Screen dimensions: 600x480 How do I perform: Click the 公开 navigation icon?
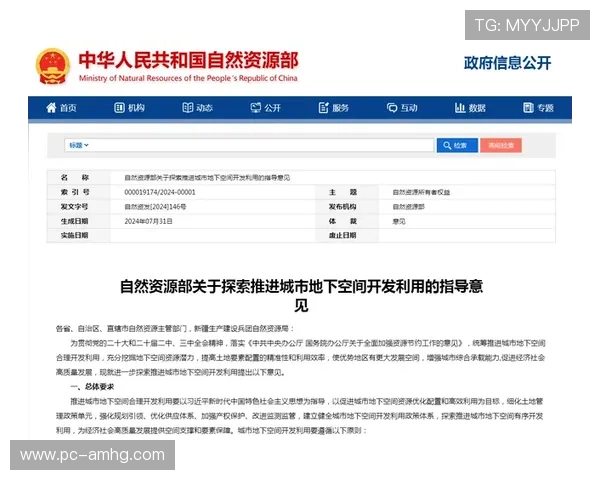click(x=256, y=108)
